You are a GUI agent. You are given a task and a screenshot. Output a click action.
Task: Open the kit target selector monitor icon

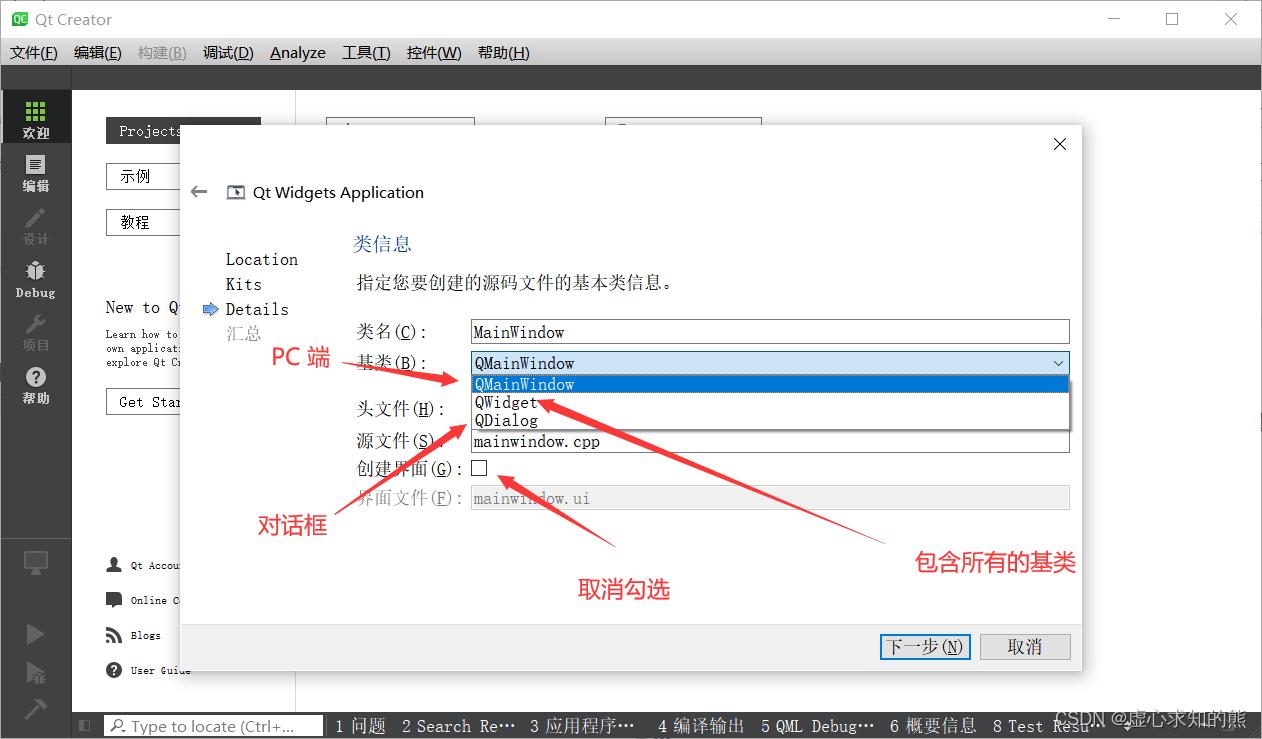click(x=36, y=562)
